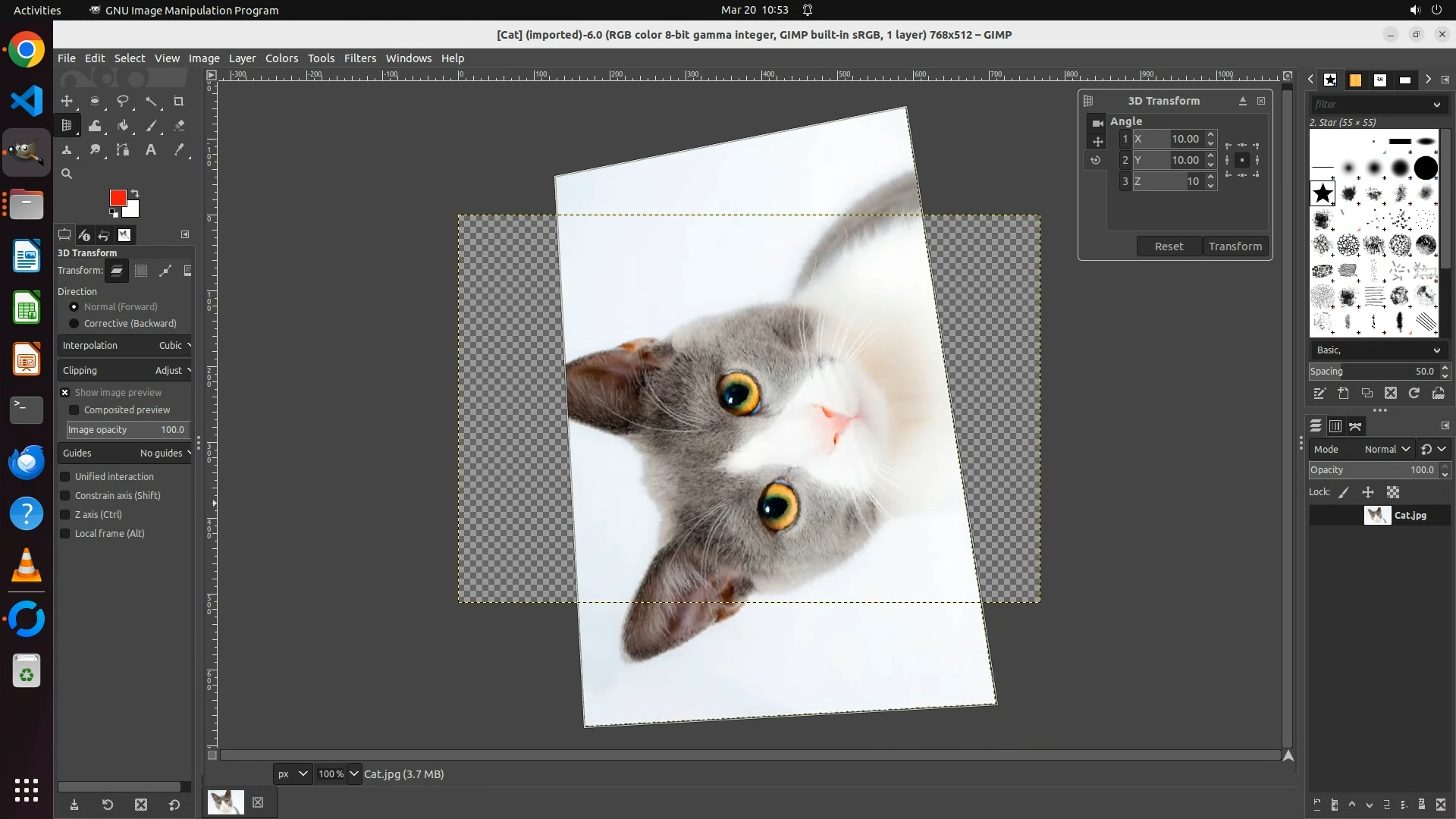The width and height of the screenshot is (1456, 819).
Task: Enable Composited preview checkbox
Action: 74,410
